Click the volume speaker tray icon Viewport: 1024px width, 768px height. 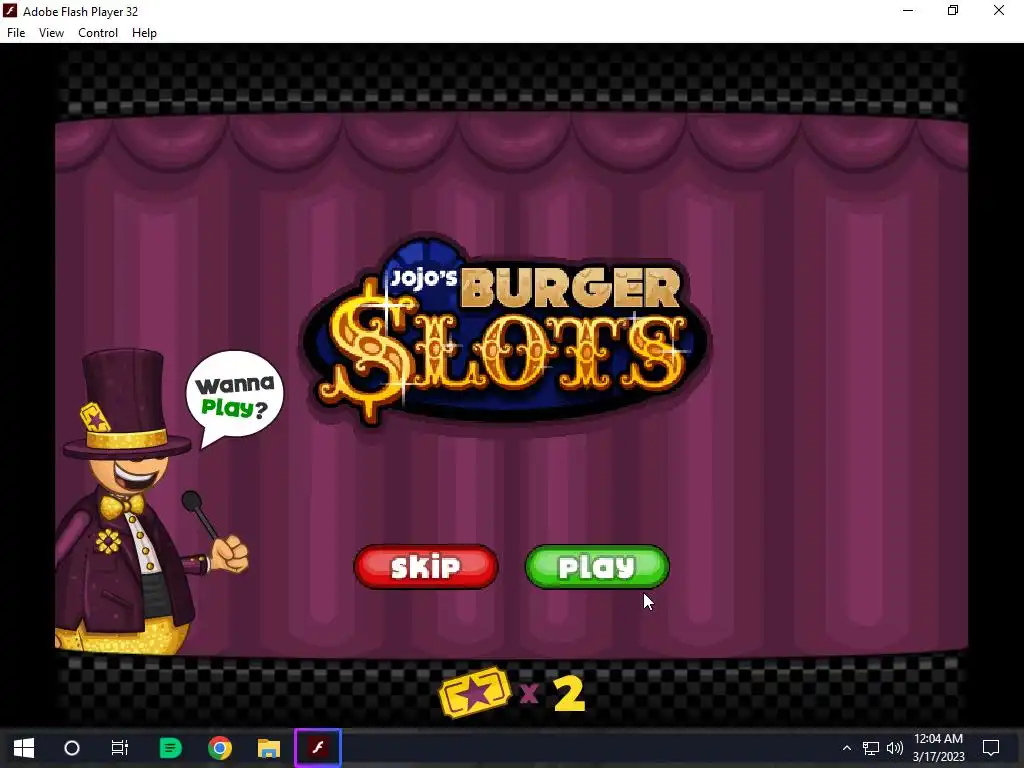click(x=895, y=748)
